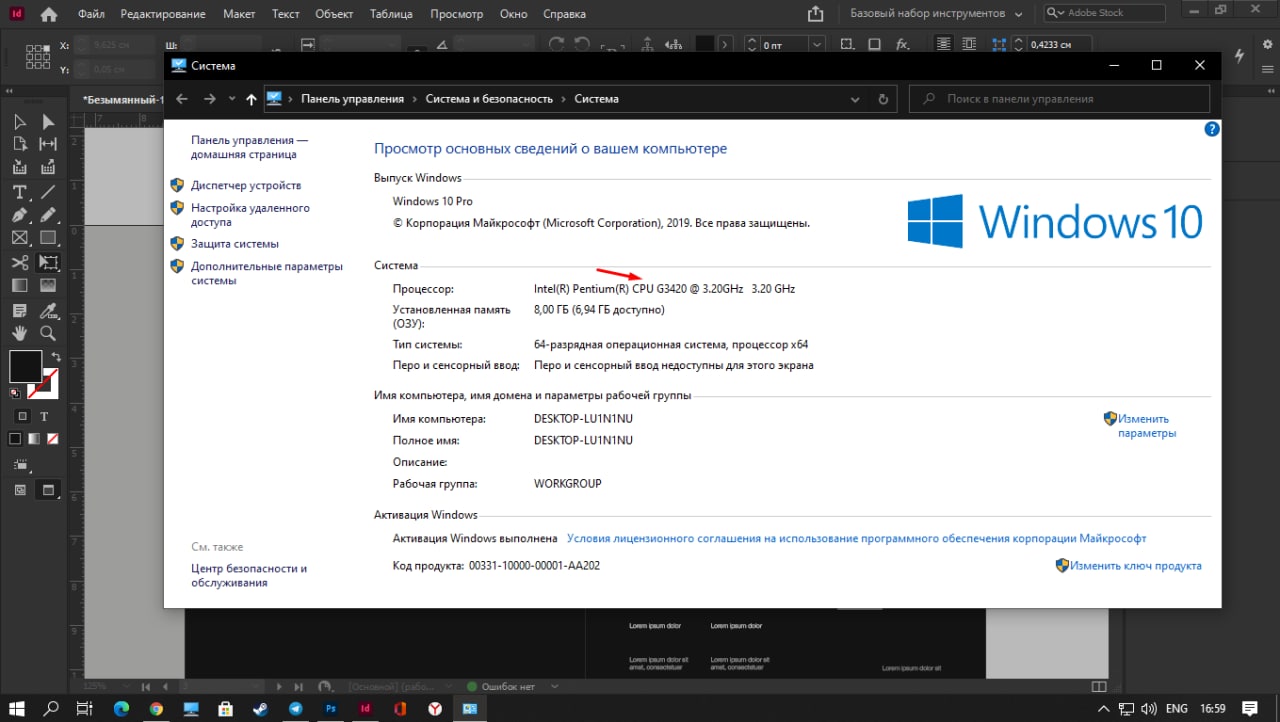Screen dimensions: 1280x722
Task: Select the Scissors tool in InDesign
Action: pos(19,263)
